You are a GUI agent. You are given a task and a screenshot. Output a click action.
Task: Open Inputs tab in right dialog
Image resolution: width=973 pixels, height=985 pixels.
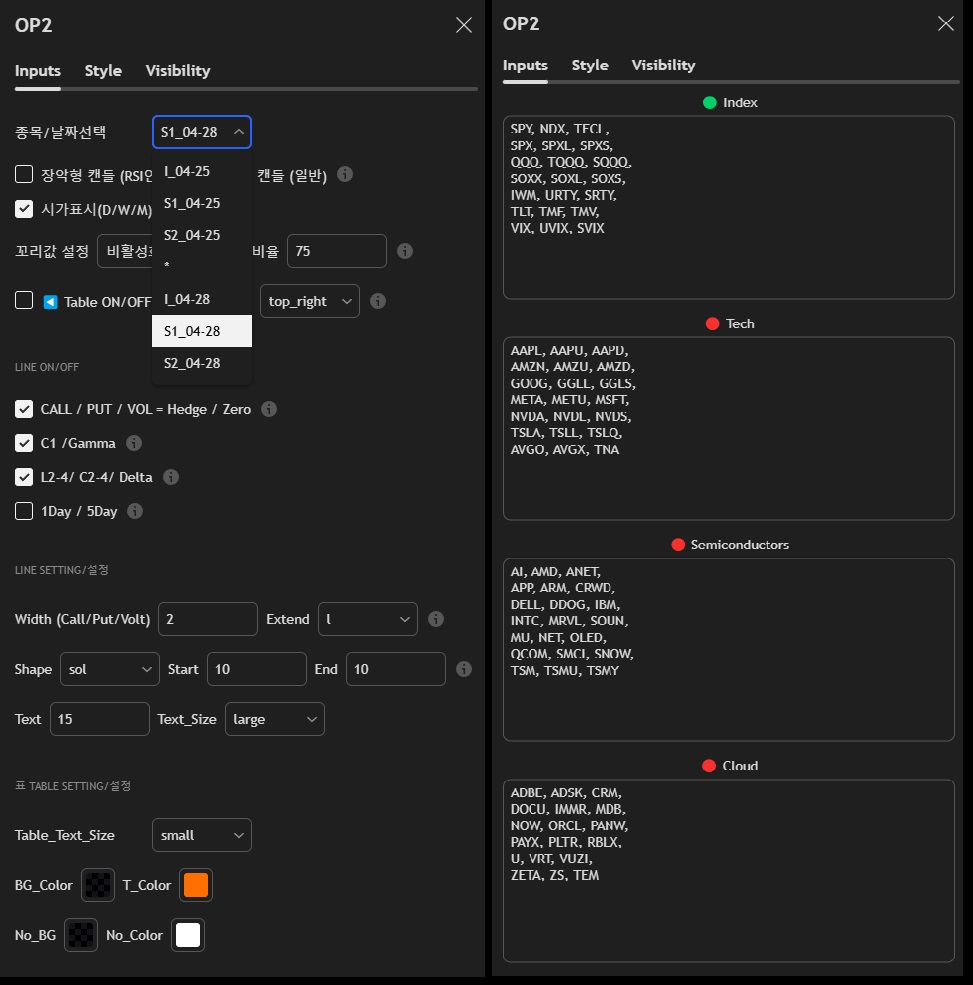(525, 65)
